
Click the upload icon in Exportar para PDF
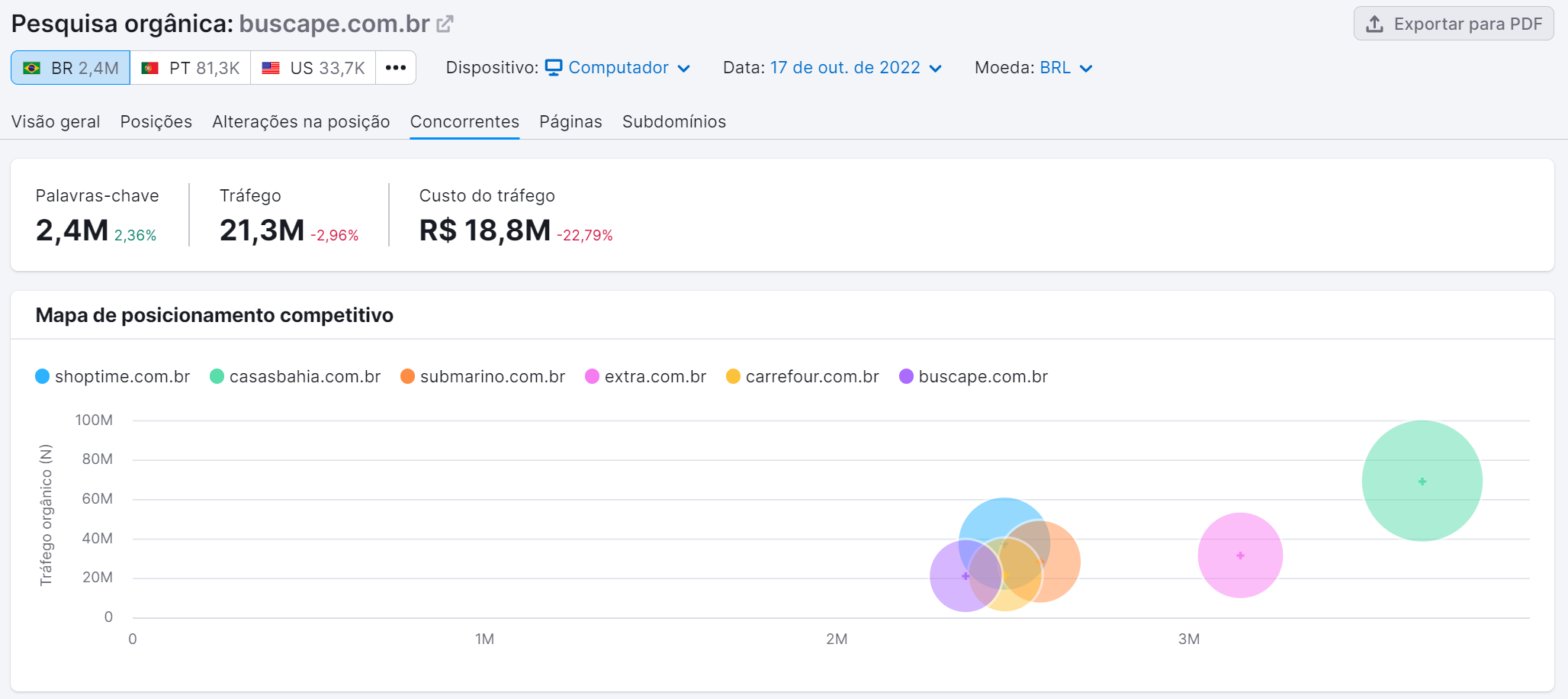coord(1375,24)
